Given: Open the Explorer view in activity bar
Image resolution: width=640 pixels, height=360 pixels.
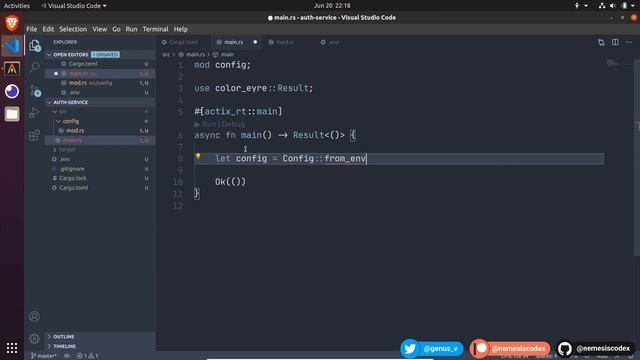Looking at the screenshot, I should coord(35,45).
